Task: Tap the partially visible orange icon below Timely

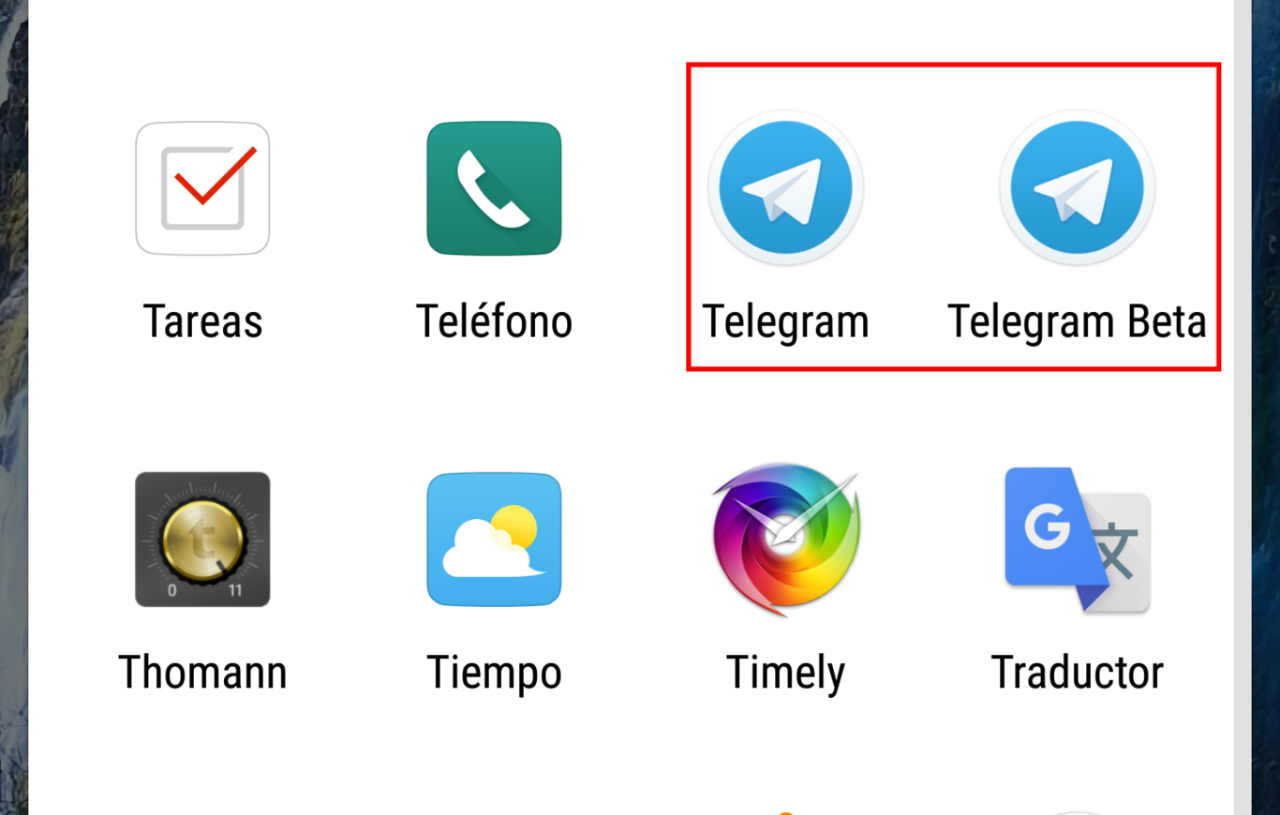Action: 786,811
